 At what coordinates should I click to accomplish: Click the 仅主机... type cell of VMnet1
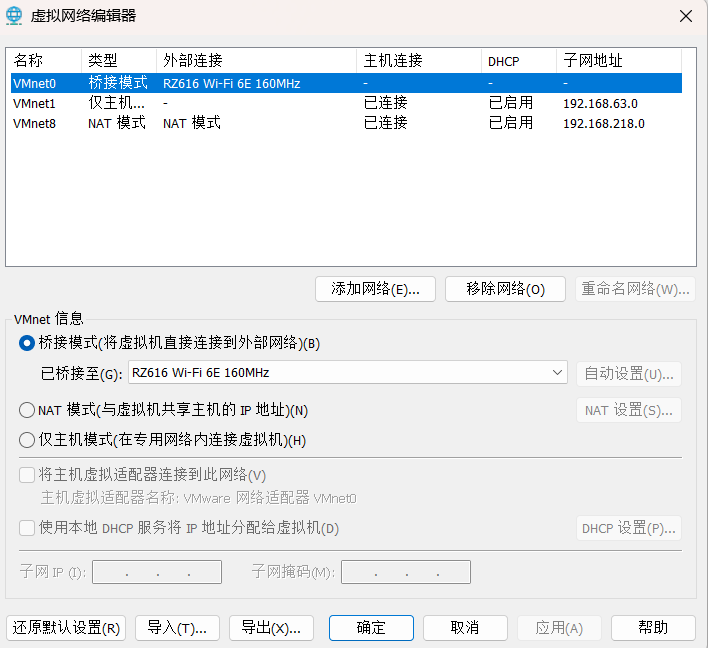point(116,103)
